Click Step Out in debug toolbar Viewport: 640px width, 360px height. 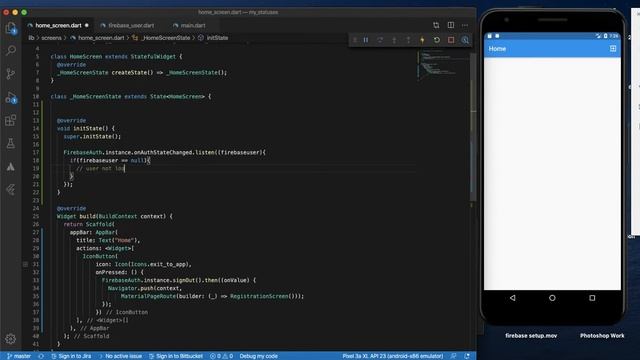[408, 40]
